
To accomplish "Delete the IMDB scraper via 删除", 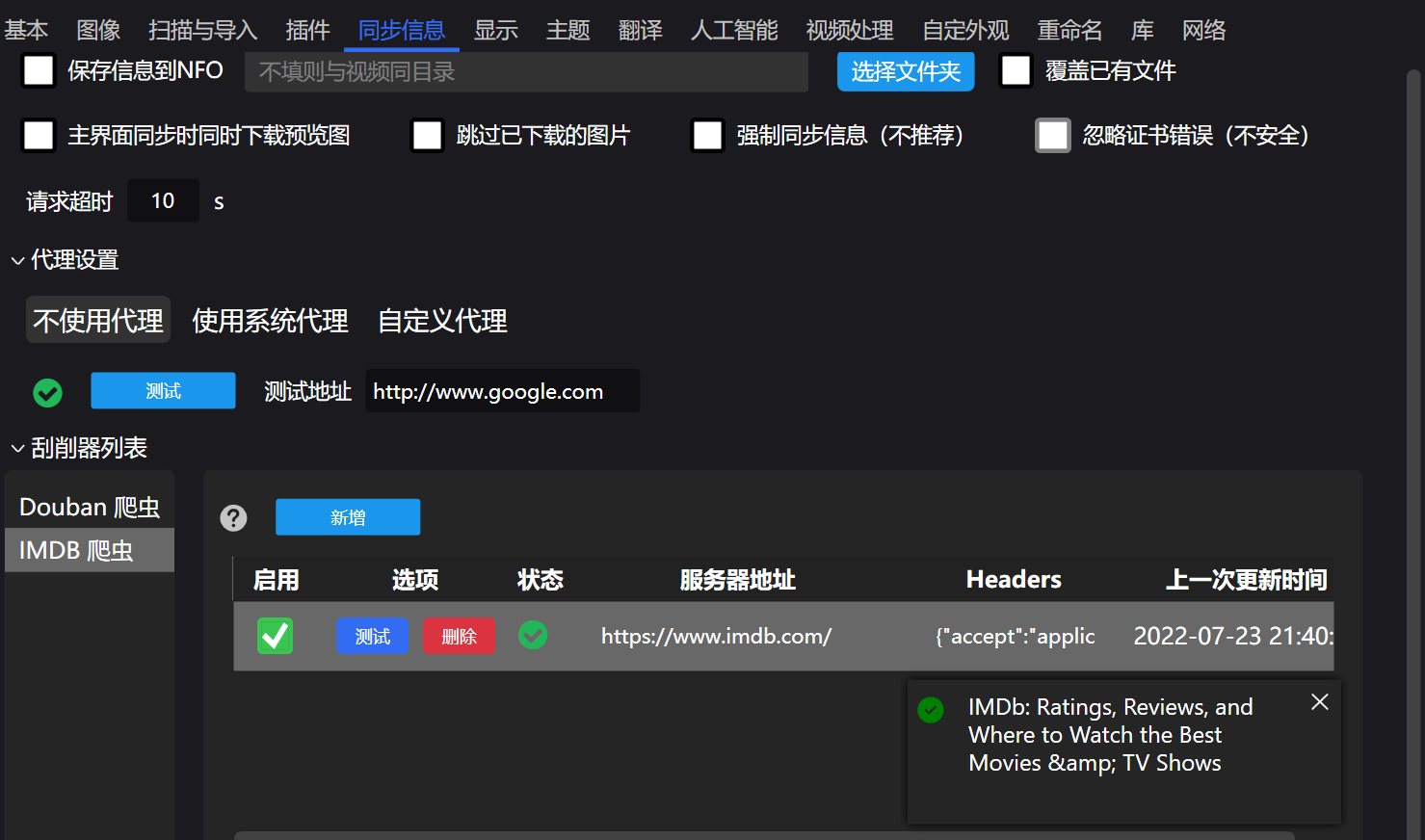I will [x=460, y=636].
